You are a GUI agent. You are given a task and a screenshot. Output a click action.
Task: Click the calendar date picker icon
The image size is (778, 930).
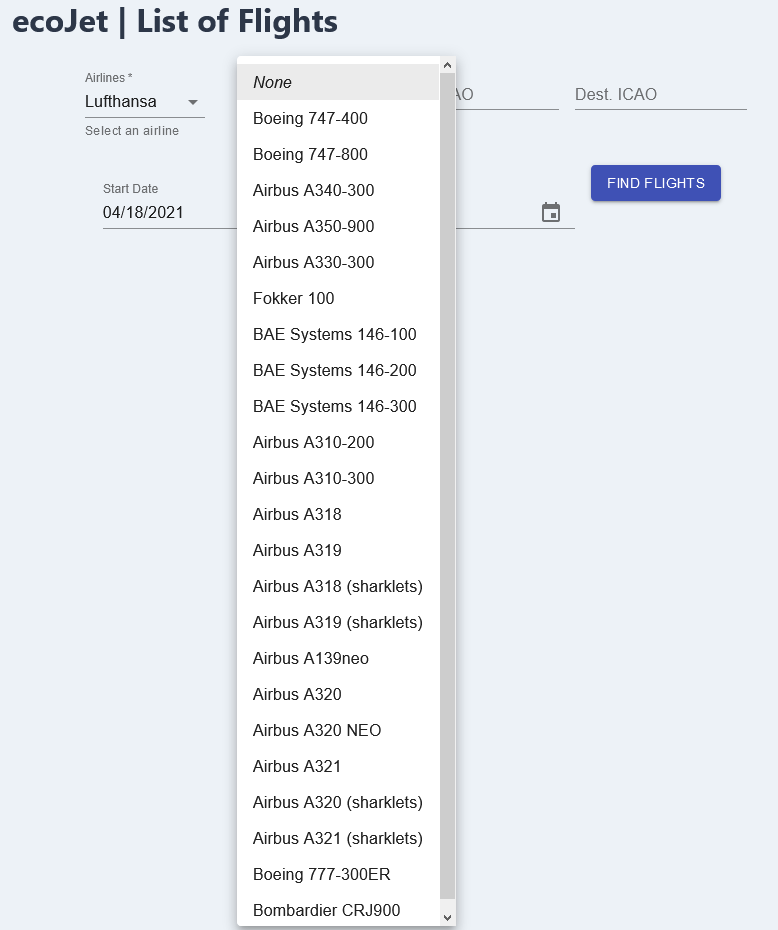[x=551, y=212]
